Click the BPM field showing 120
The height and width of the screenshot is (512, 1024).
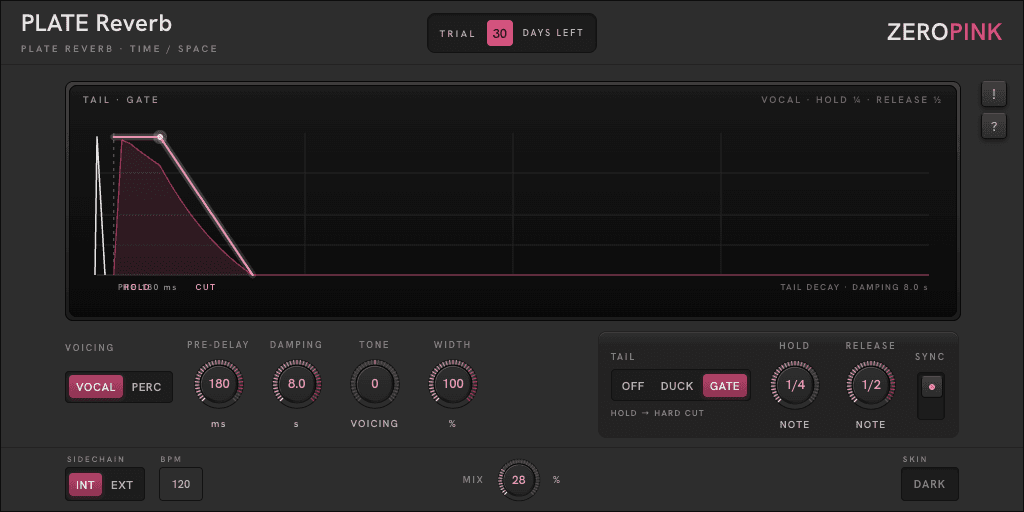pos(181,484)
